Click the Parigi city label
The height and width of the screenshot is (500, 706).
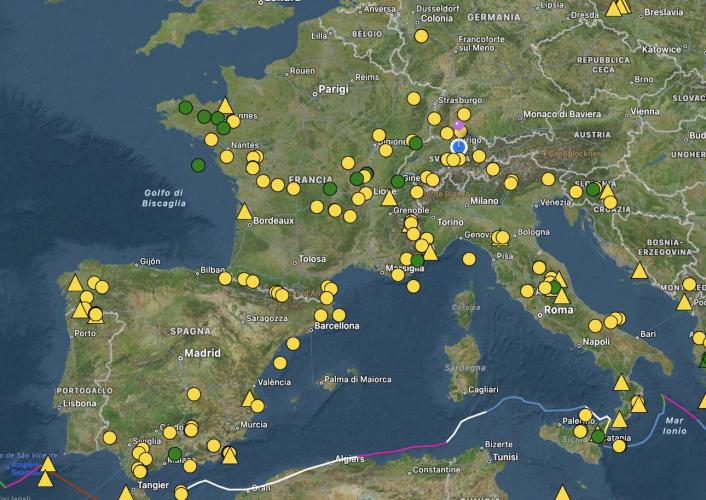(333, 89)
